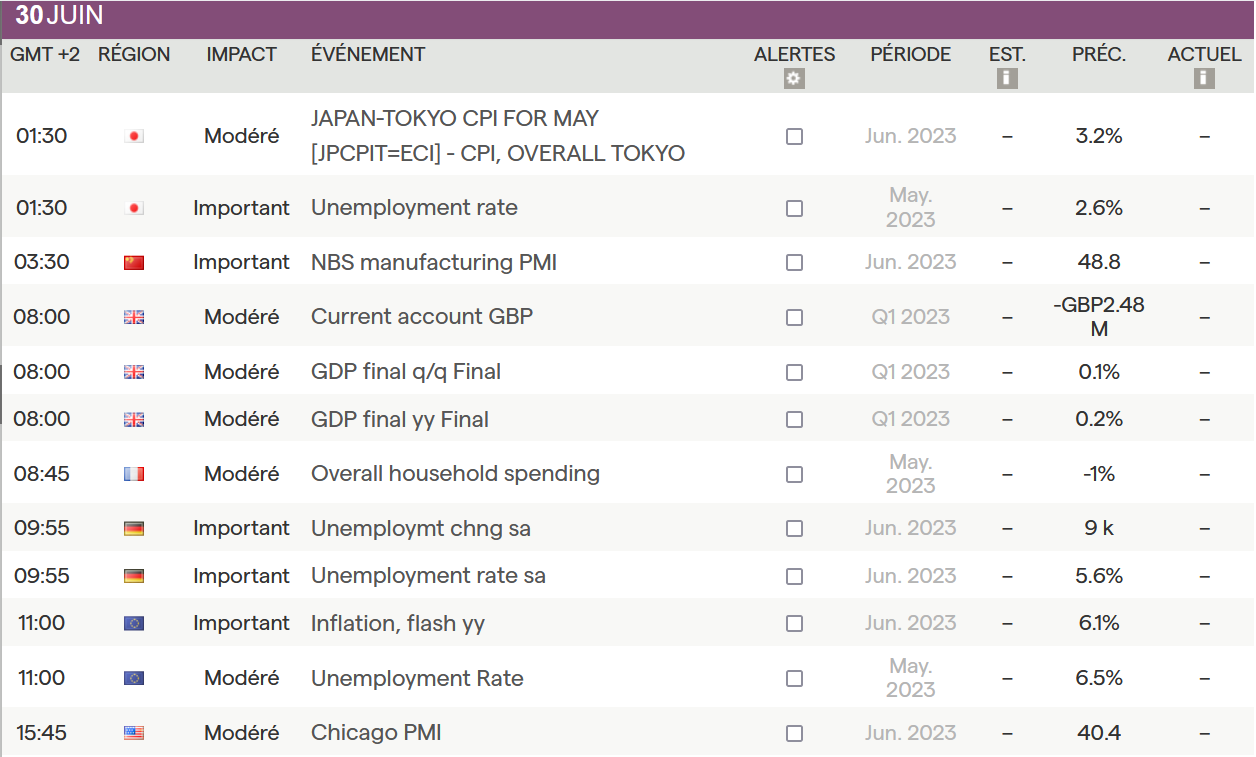Click the China flag for NBS manufacturing PMI

134,263
